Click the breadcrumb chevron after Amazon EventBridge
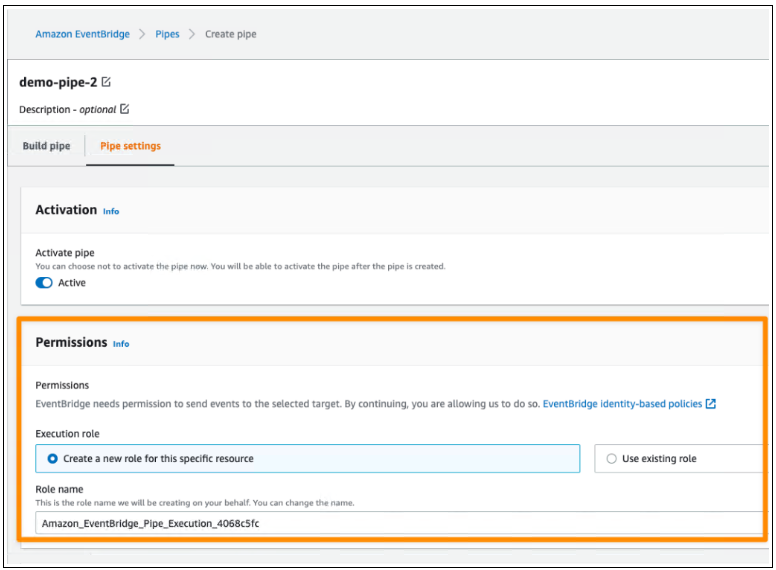The image size is (776, 570). click(142, 34)
